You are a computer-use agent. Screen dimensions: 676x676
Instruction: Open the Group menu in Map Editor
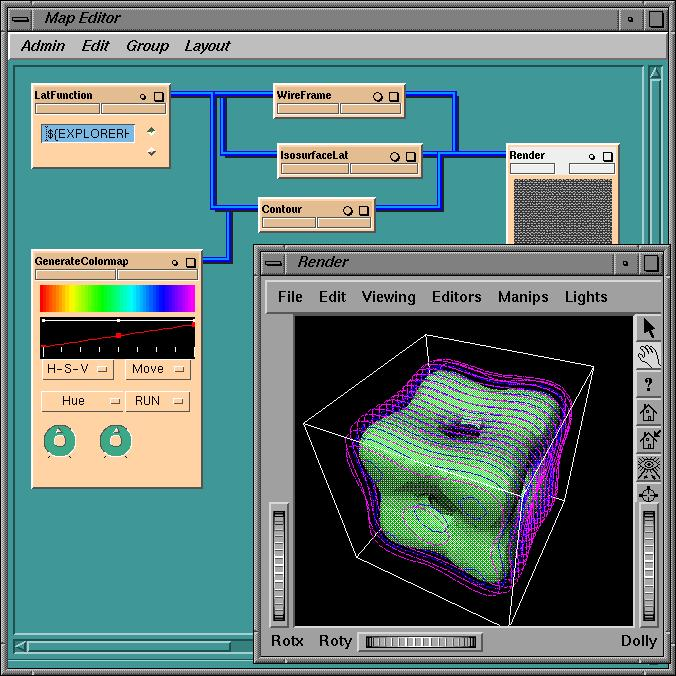pyautogui.click(x=147, y=46)
